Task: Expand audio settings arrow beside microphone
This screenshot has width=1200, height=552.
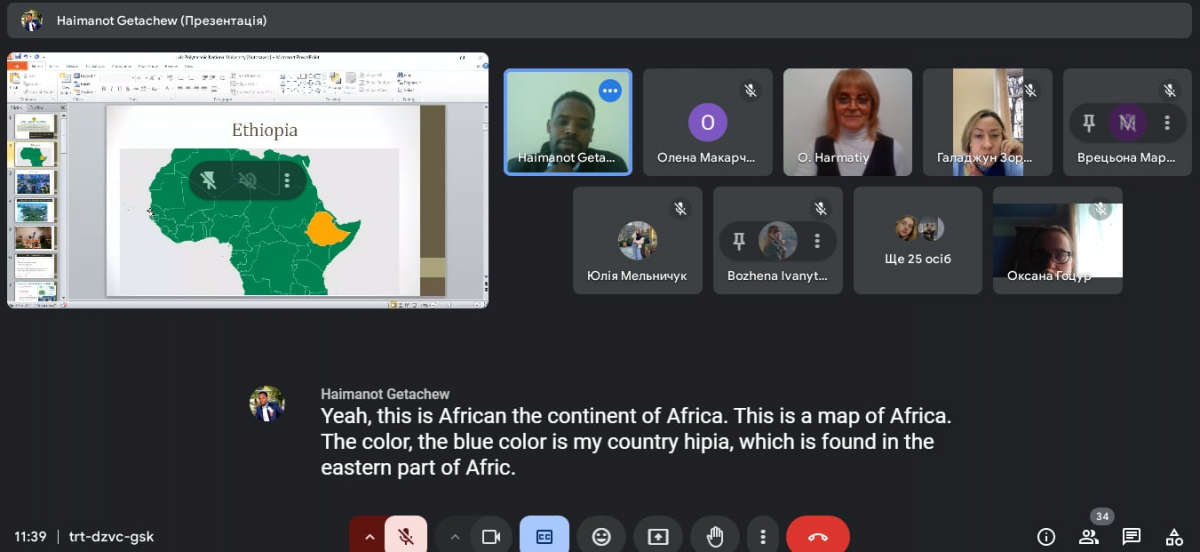Action: (x=369, y=537)
